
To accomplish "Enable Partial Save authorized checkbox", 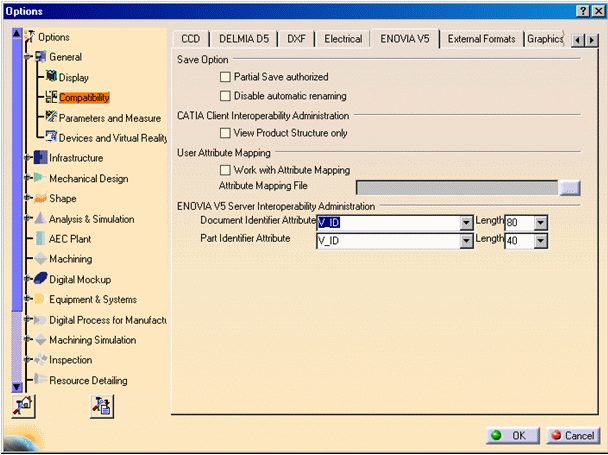I will pos(225,77).
